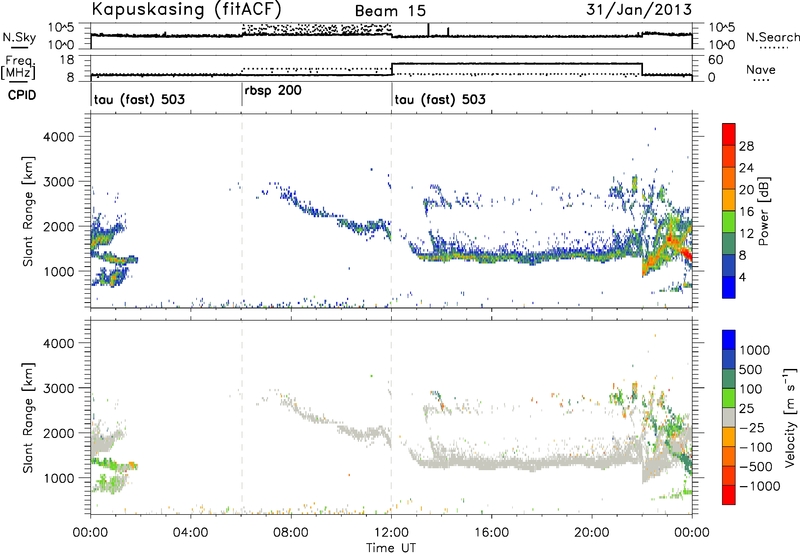Click the '12:00' time axis label
Image resolution: width=800 pixels, height=554 pixels.
point(391,533)
